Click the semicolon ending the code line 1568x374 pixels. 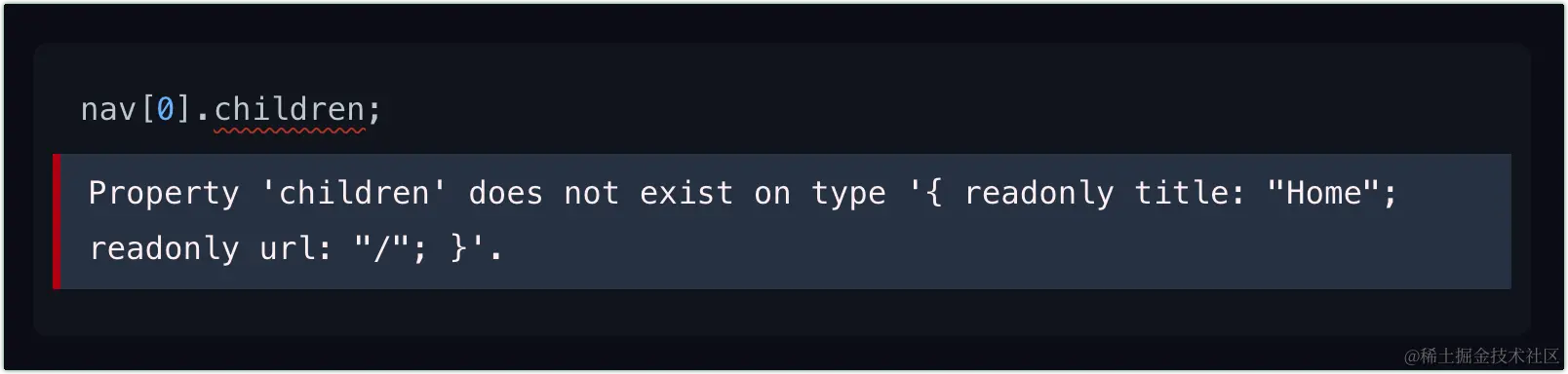coord(374,112)
